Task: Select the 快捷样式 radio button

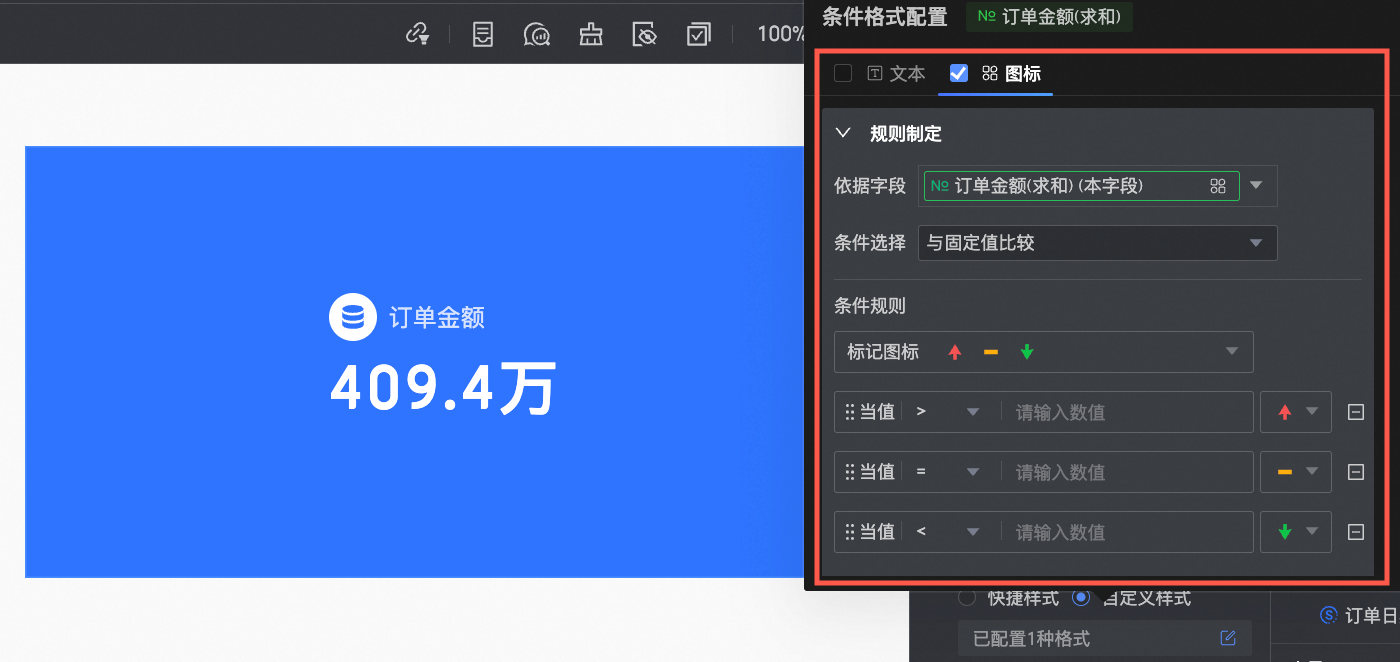Action: point(967,598)
